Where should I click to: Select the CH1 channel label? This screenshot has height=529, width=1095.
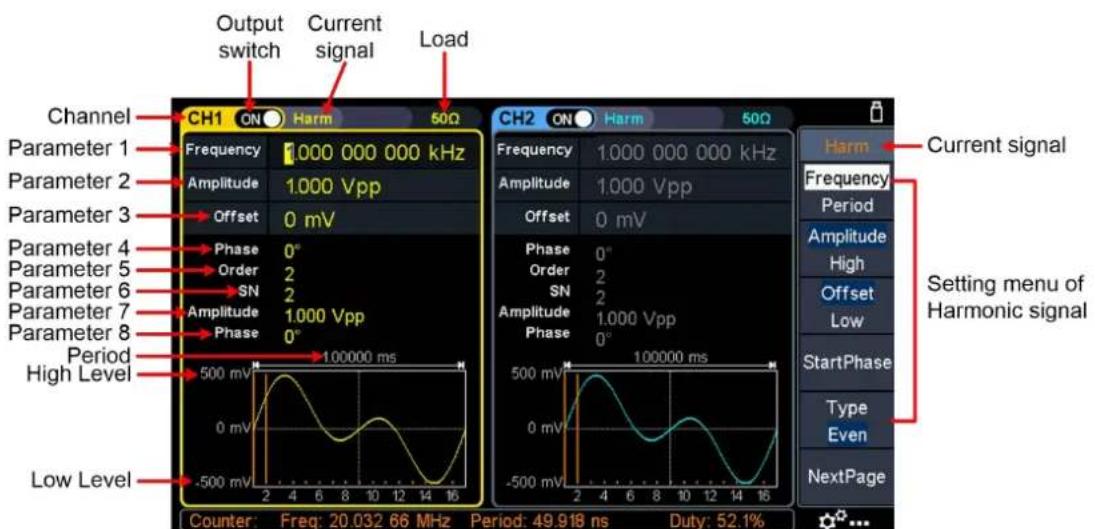pyautogui.click(x=205, y=118)
